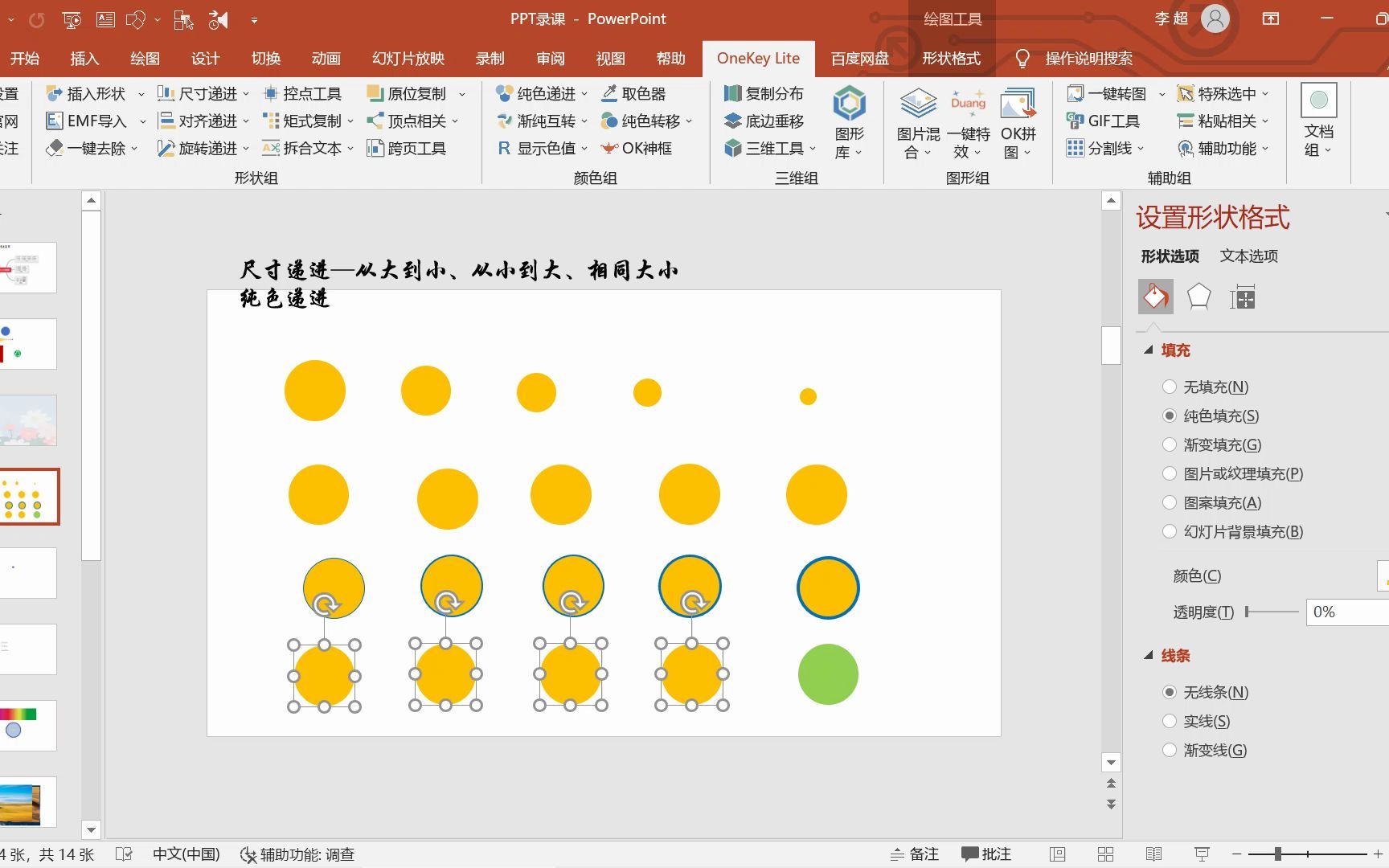The width and height of the screenshot is (1389, 868).
Task: Select the 渐变填充 radio option
Action: point(1170,444)
